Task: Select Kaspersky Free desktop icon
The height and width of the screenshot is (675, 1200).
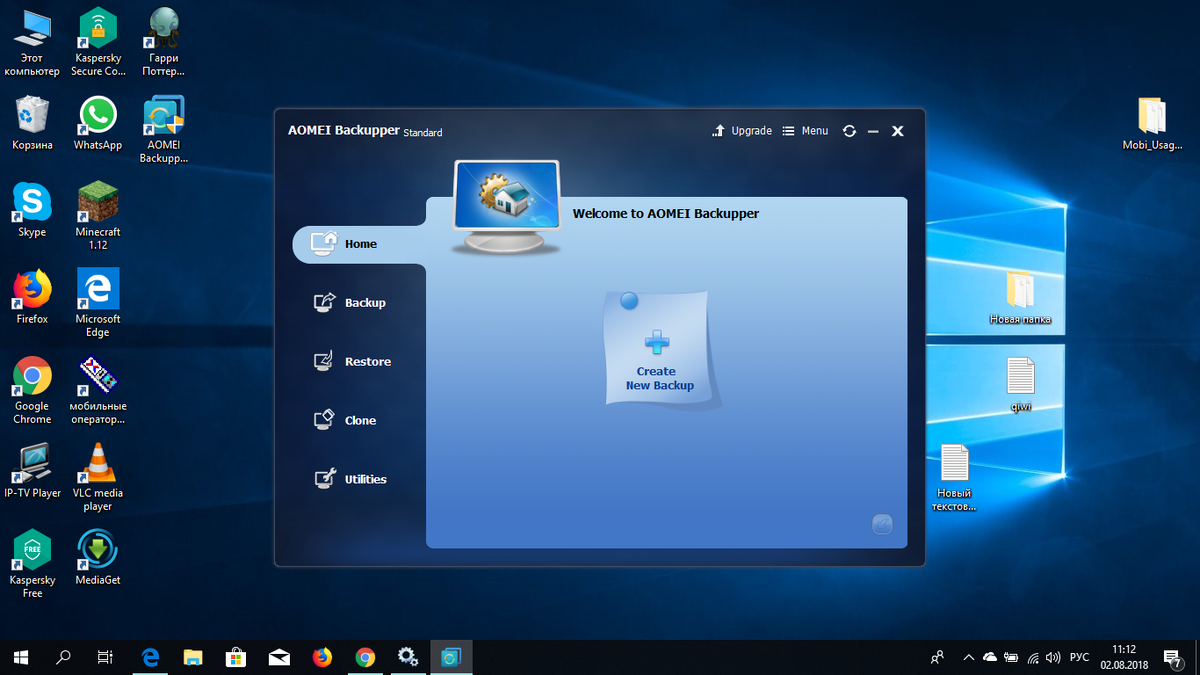Action: (32, 565)
